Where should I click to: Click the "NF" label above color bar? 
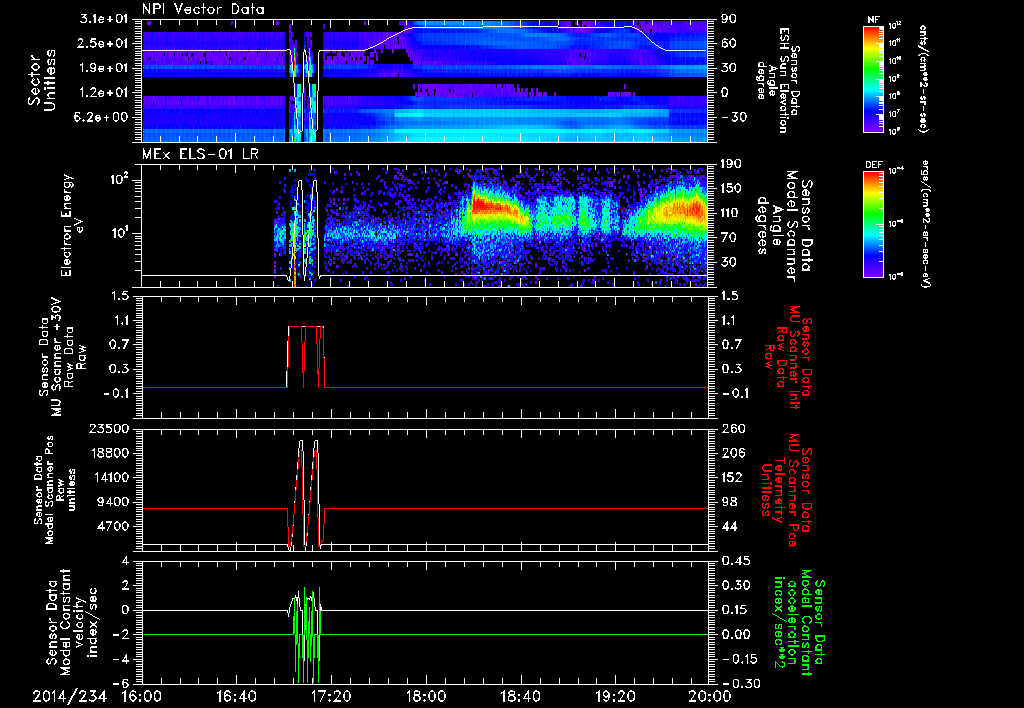874,20
